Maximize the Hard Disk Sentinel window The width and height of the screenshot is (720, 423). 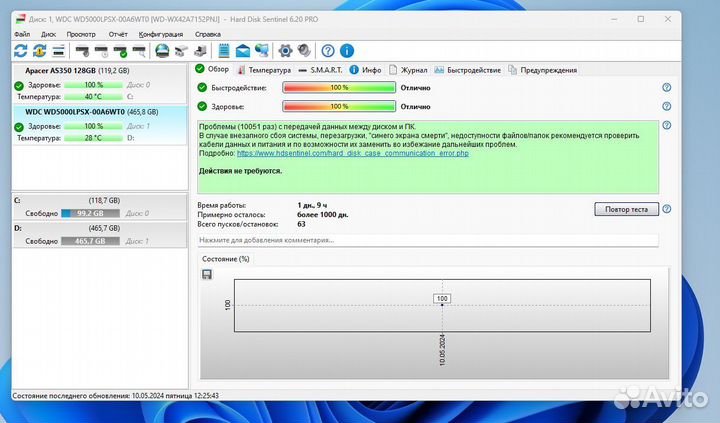pos(641,19)
